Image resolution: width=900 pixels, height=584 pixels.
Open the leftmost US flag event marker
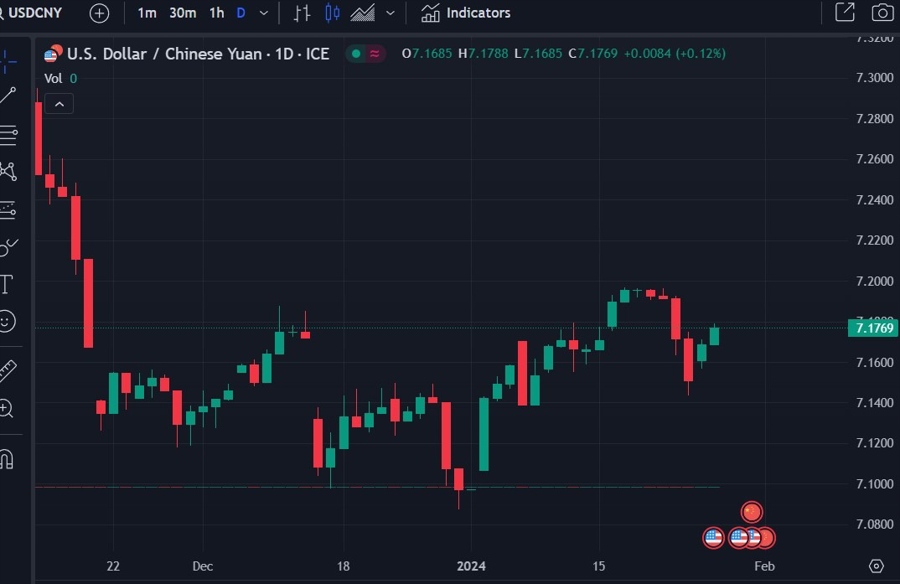tap(713, 537)
